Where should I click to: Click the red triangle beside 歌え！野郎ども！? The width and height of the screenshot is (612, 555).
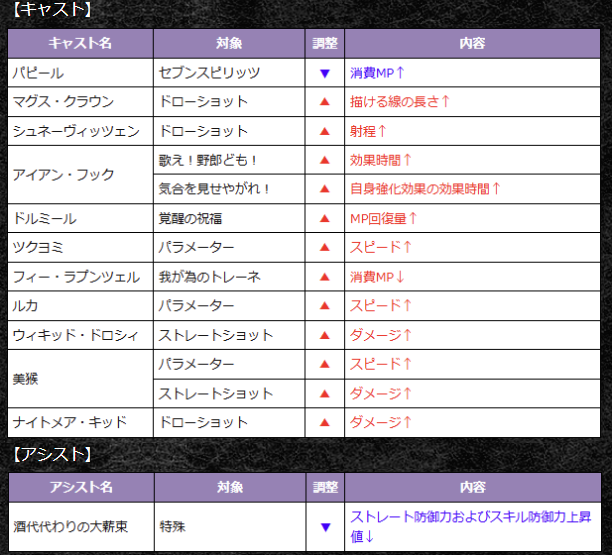tap(325, 160)
